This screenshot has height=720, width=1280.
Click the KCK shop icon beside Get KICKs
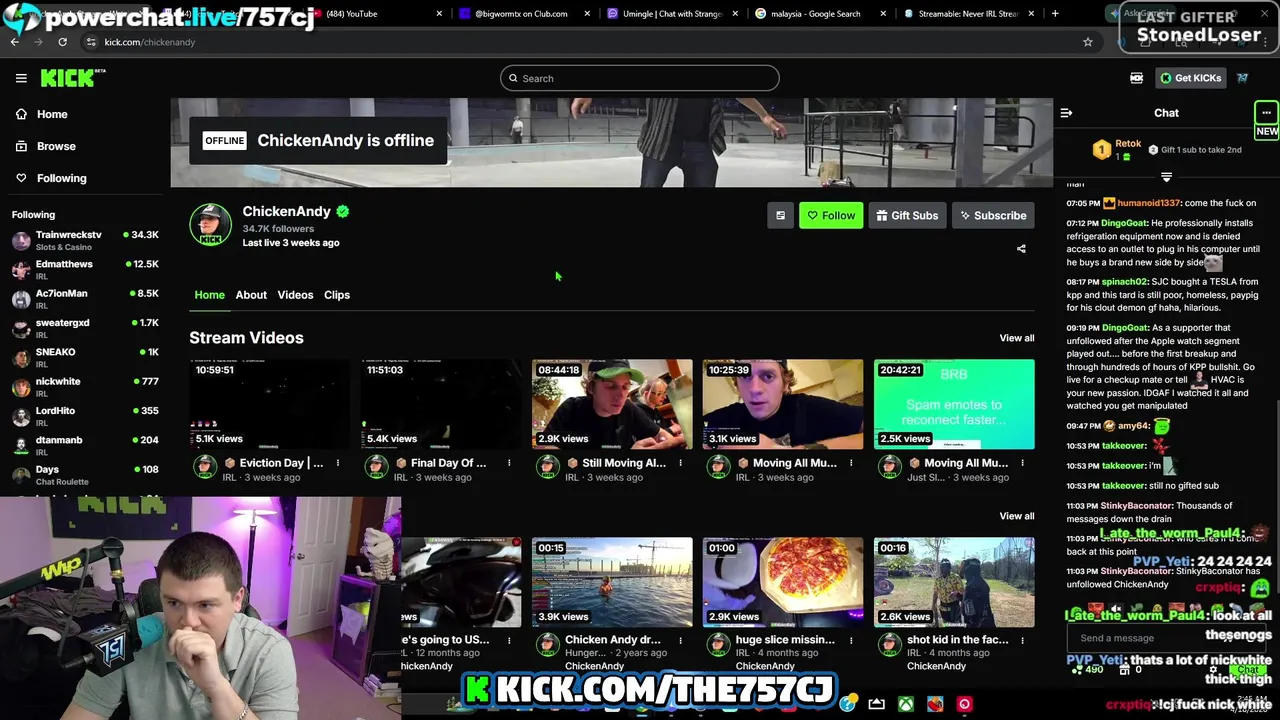tap(1136, 78)
